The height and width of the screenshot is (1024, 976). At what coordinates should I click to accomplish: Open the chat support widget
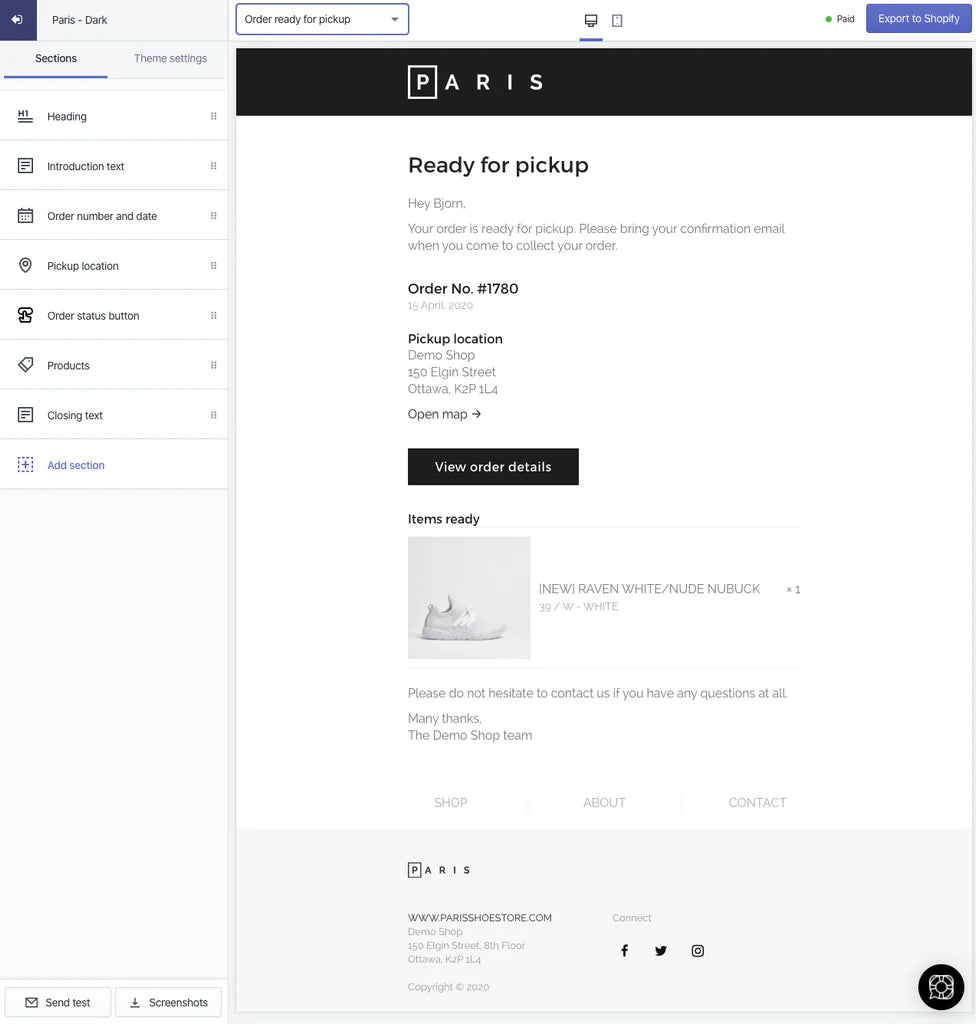[940, 987]
